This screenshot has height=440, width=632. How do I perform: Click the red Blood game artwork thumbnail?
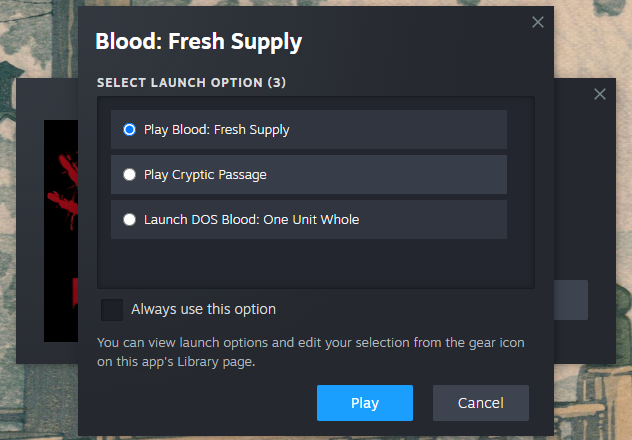point(60,230)
